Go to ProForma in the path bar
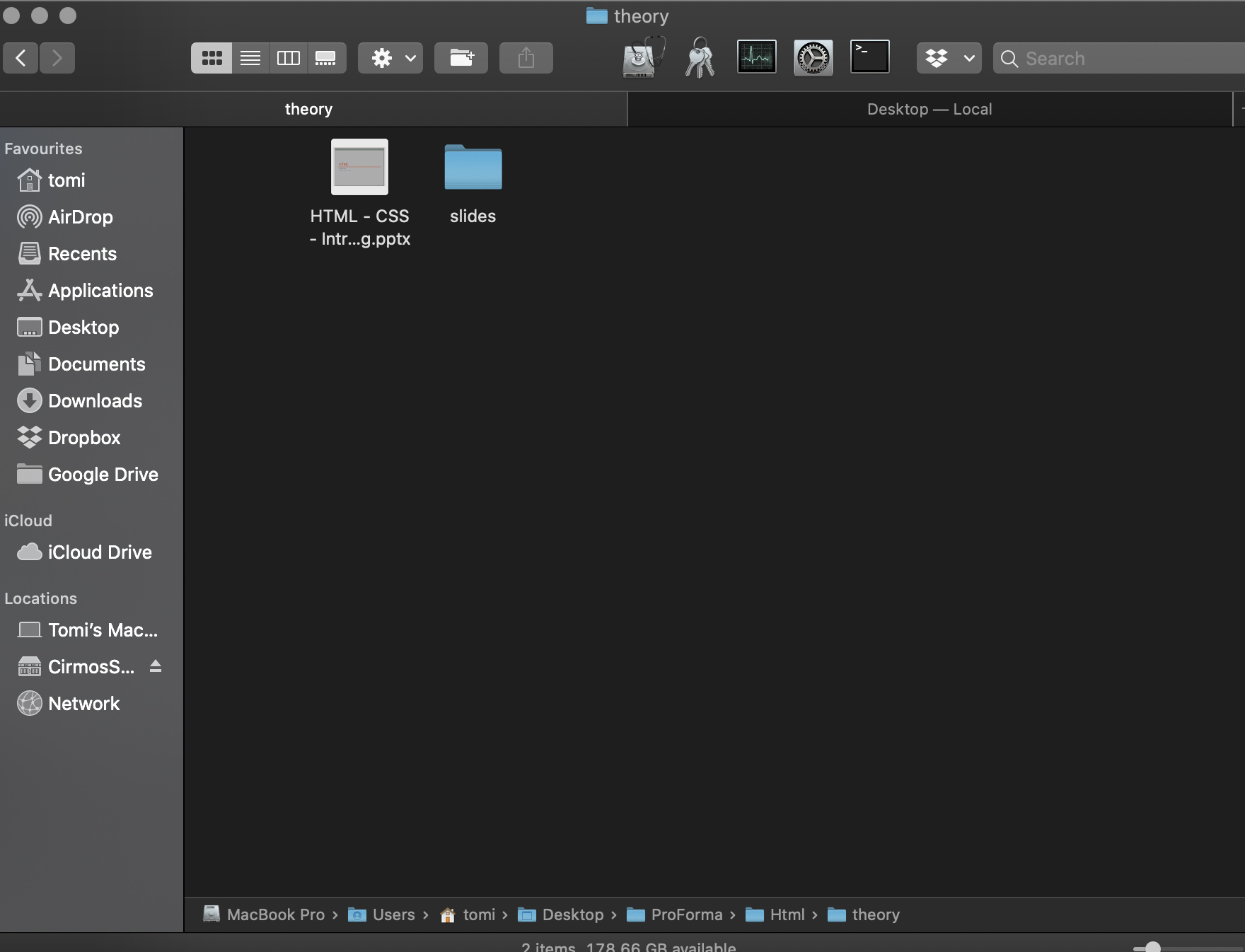 (x=685, y=915)
